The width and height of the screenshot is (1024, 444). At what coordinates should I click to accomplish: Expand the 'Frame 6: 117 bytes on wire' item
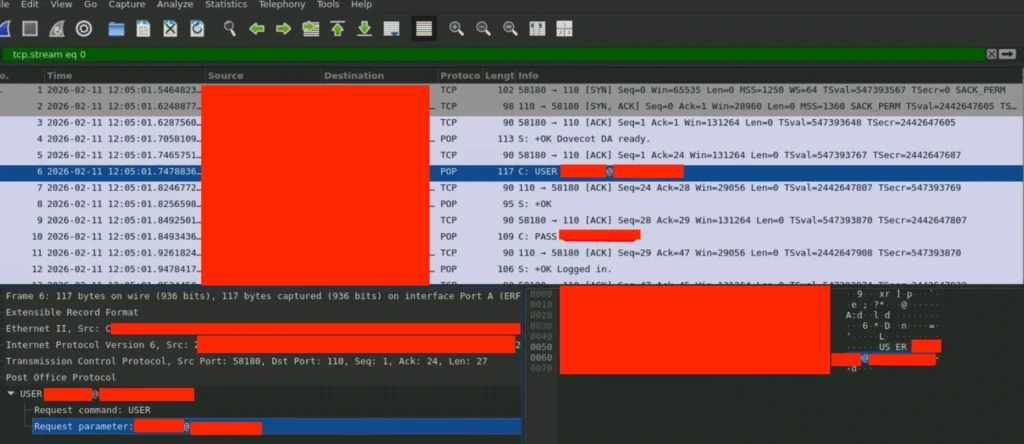[261, 296]
